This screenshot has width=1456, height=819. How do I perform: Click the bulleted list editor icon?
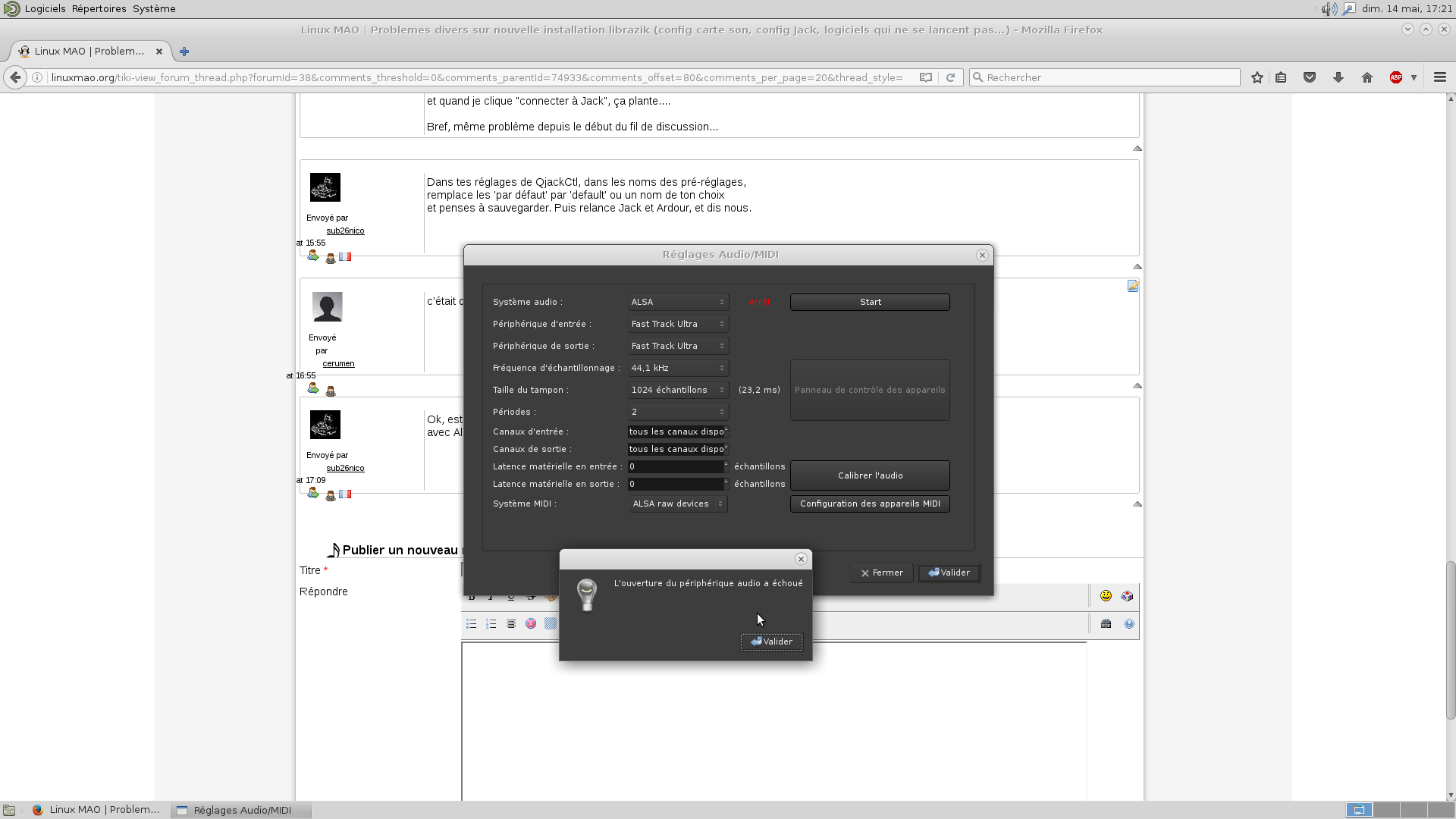pos(472,624)
